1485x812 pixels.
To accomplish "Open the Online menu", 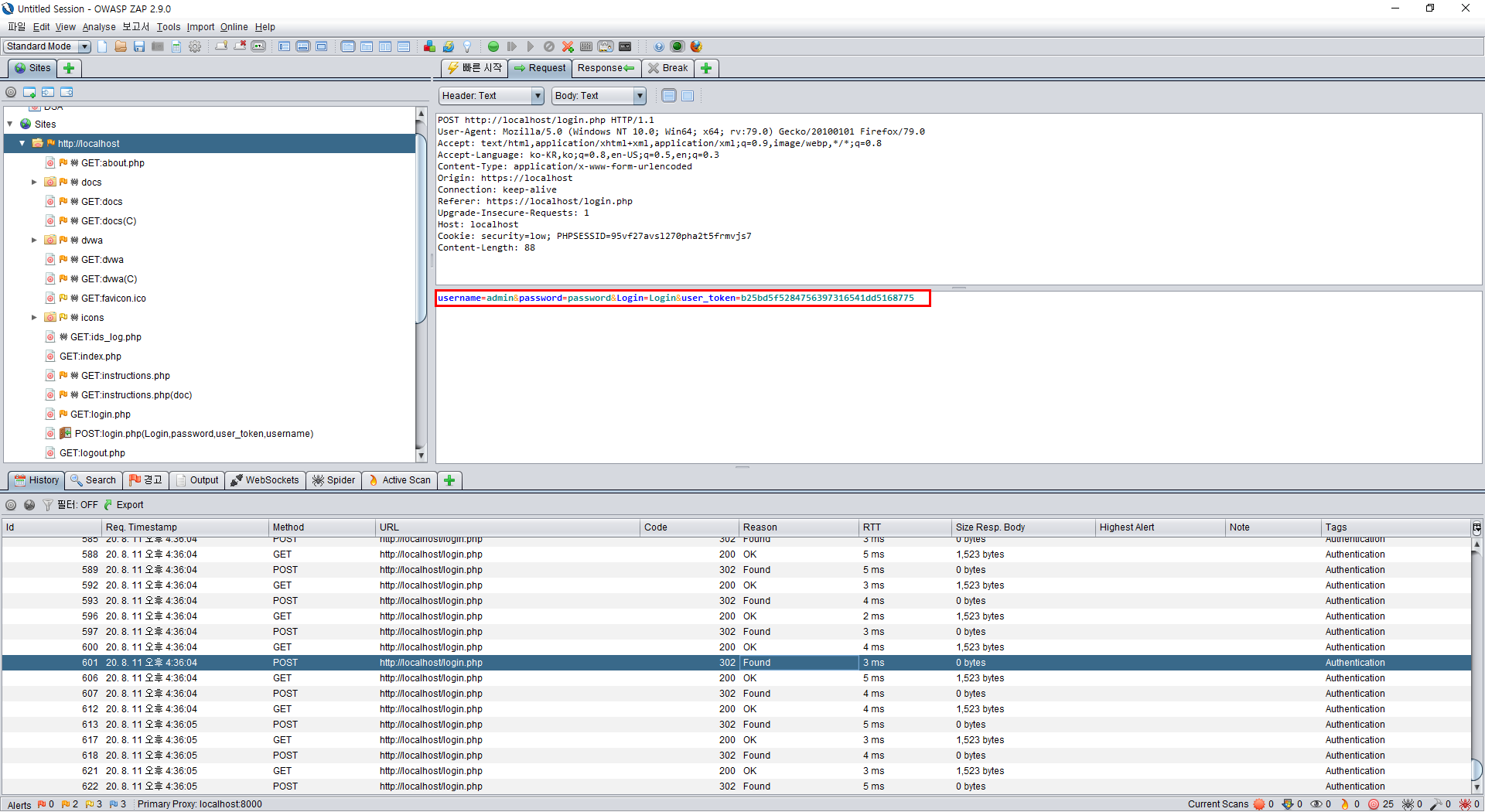I will pos(234,27).
